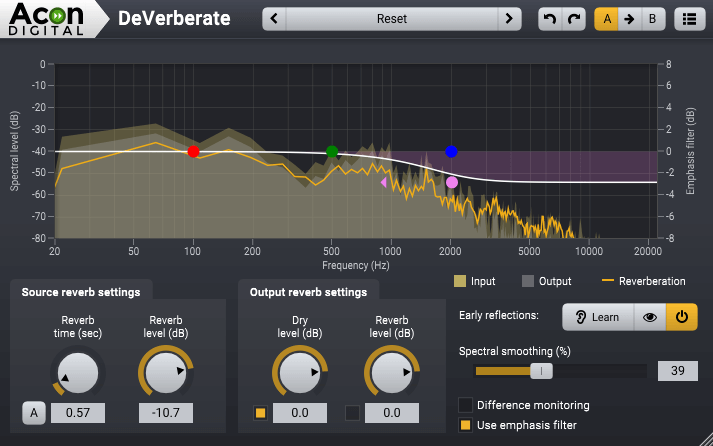Image resolution: width=713 pixels, height=446 pixels.
Task: Click the Learn early reflections button
Action: (x=598, y=317)
